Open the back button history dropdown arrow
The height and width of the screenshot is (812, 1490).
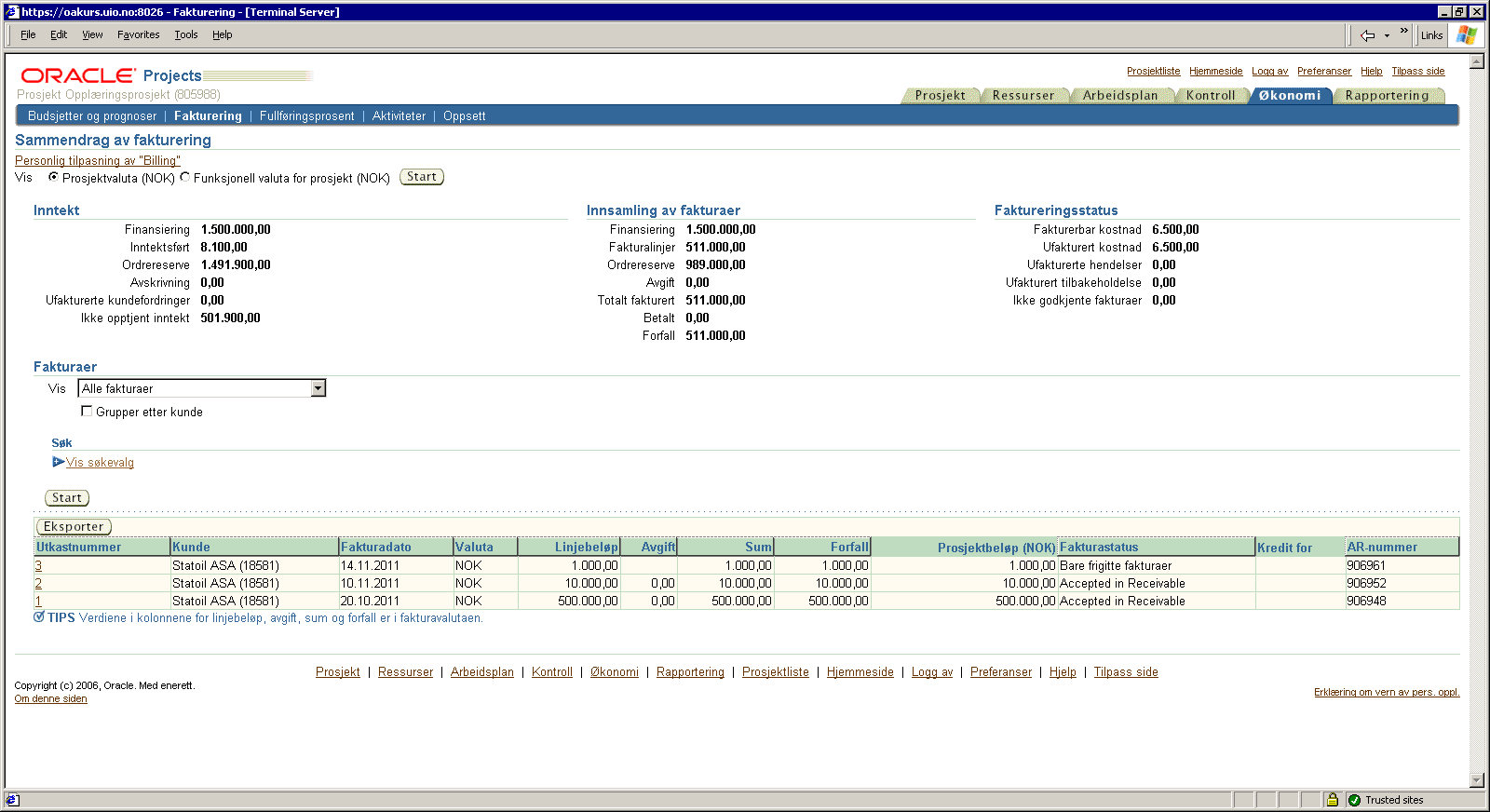1387,35
